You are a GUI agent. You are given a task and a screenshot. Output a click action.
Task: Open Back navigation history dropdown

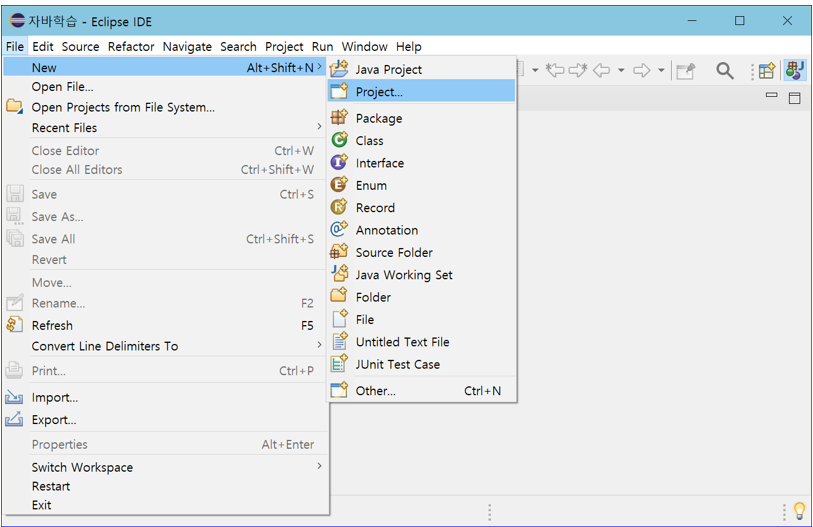(x=621, y=70)
